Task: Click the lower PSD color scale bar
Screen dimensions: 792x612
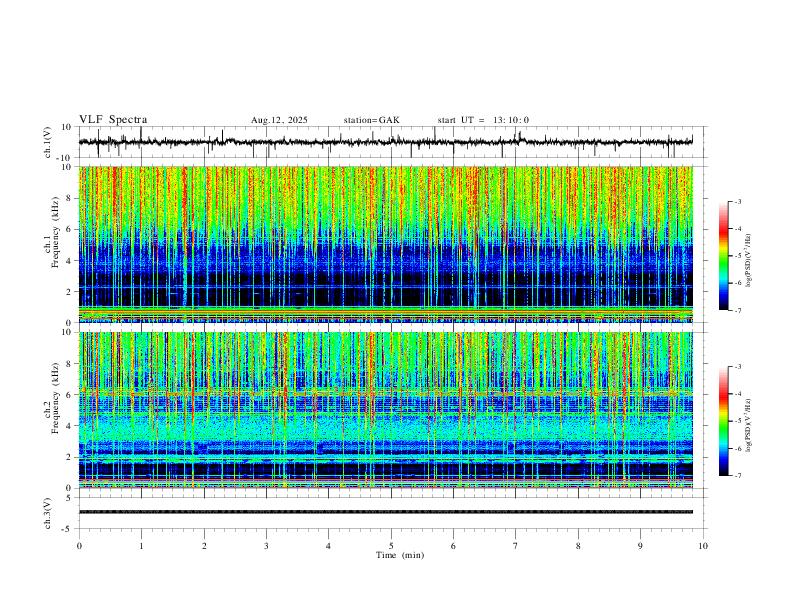Action: pos(724,421)
